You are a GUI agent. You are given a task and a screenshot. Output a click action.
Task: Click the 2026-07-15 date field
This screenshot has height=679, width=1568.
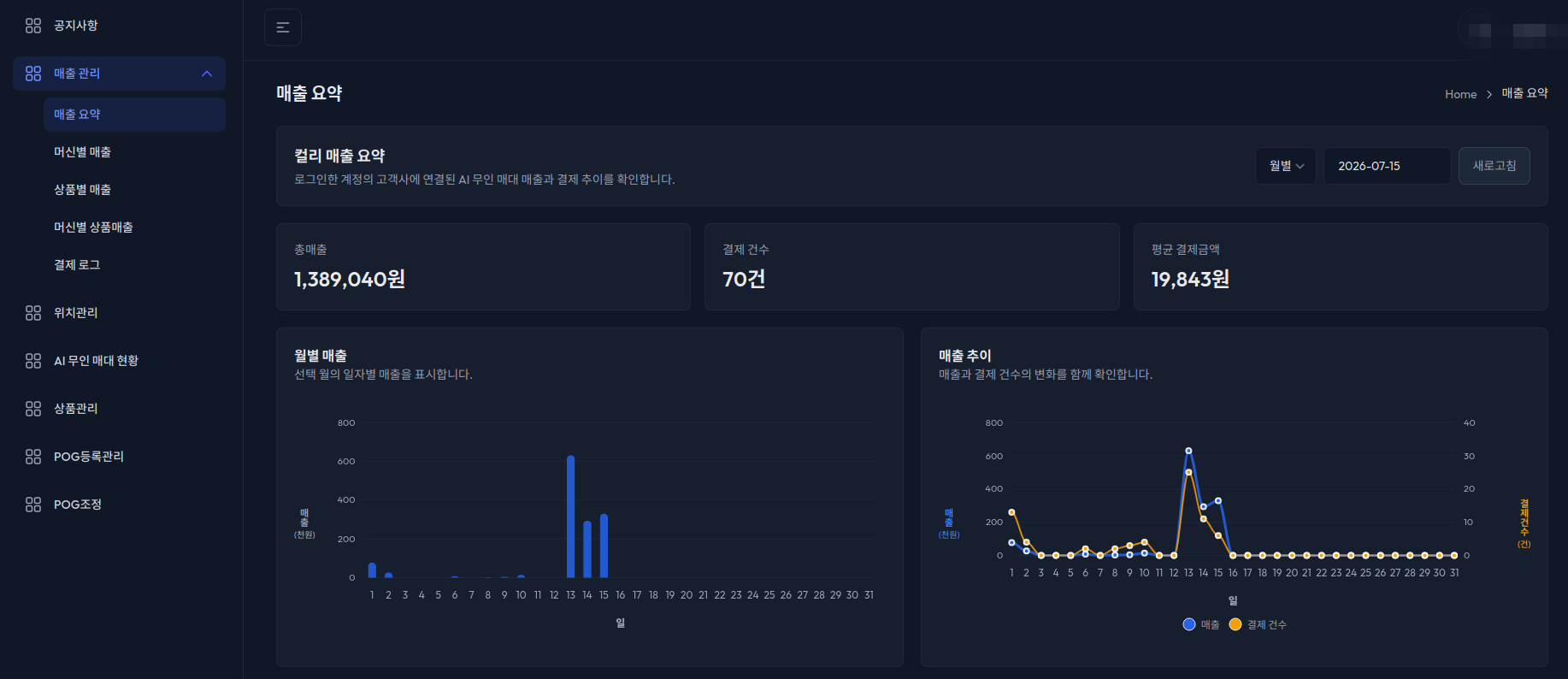(x=1387, y=166)
